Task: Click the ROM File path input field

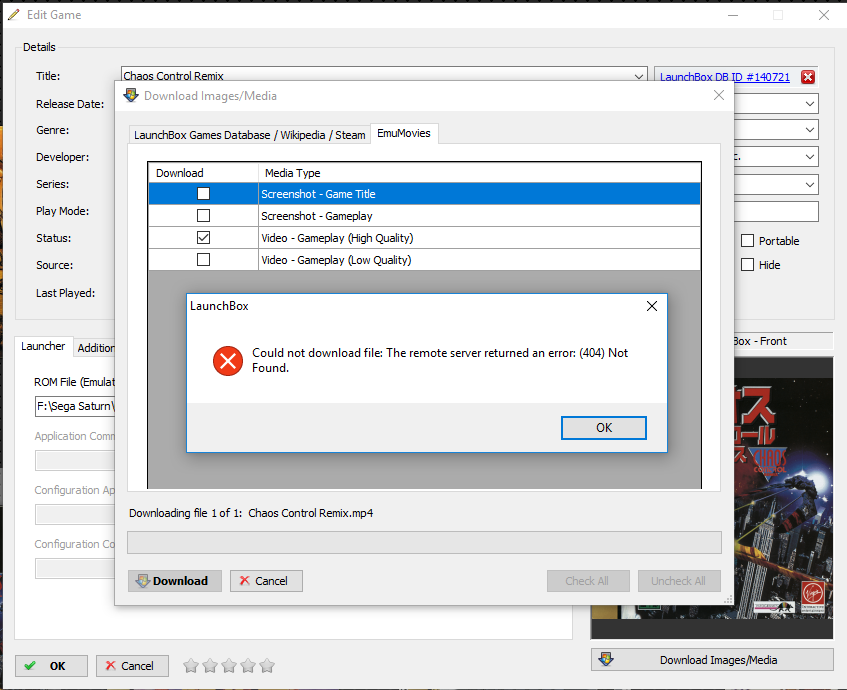Action: pyautogui.click(x=75, y=406)
